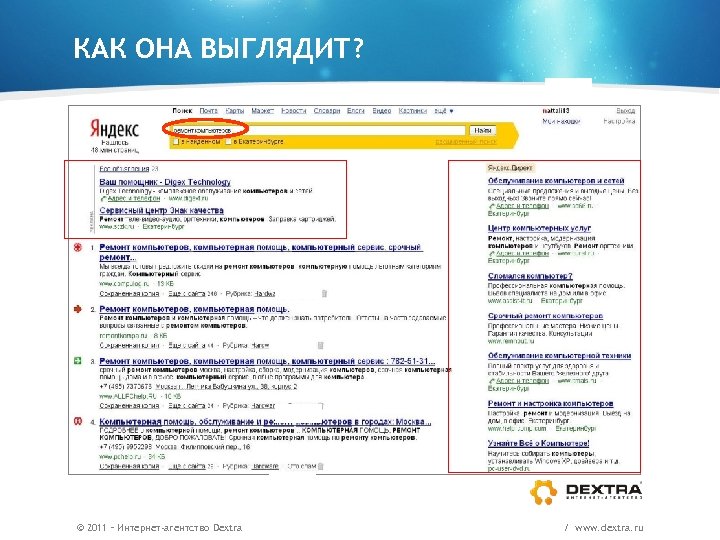The width and height of the screenshot is (720, 540).
Task: Open Директ ad 'Обслуживание компьютерной техники'
Action: click(x=559, y=355)
